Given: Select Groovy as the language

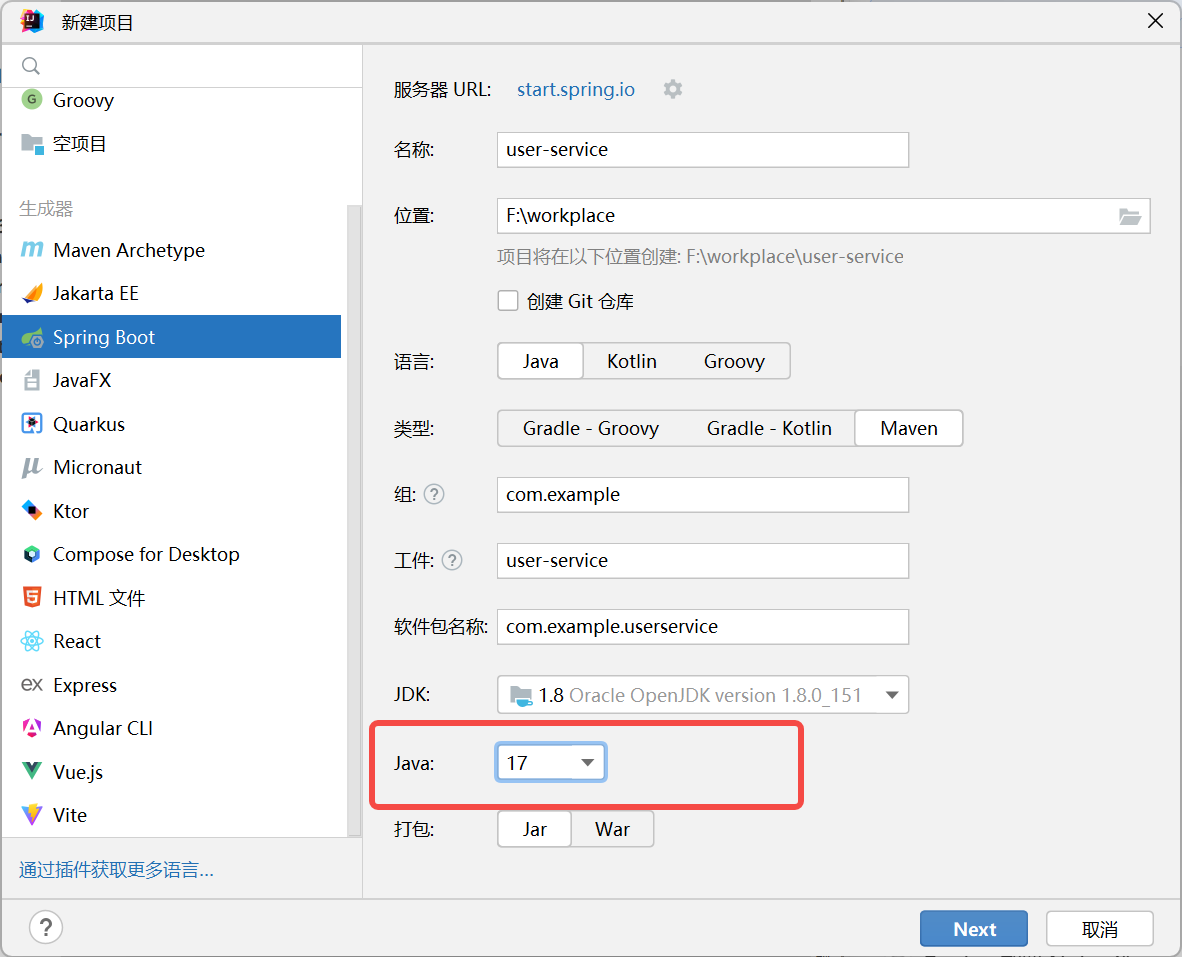Looking at the screenshot, I should pyautogui.click(x=734, y=361).
